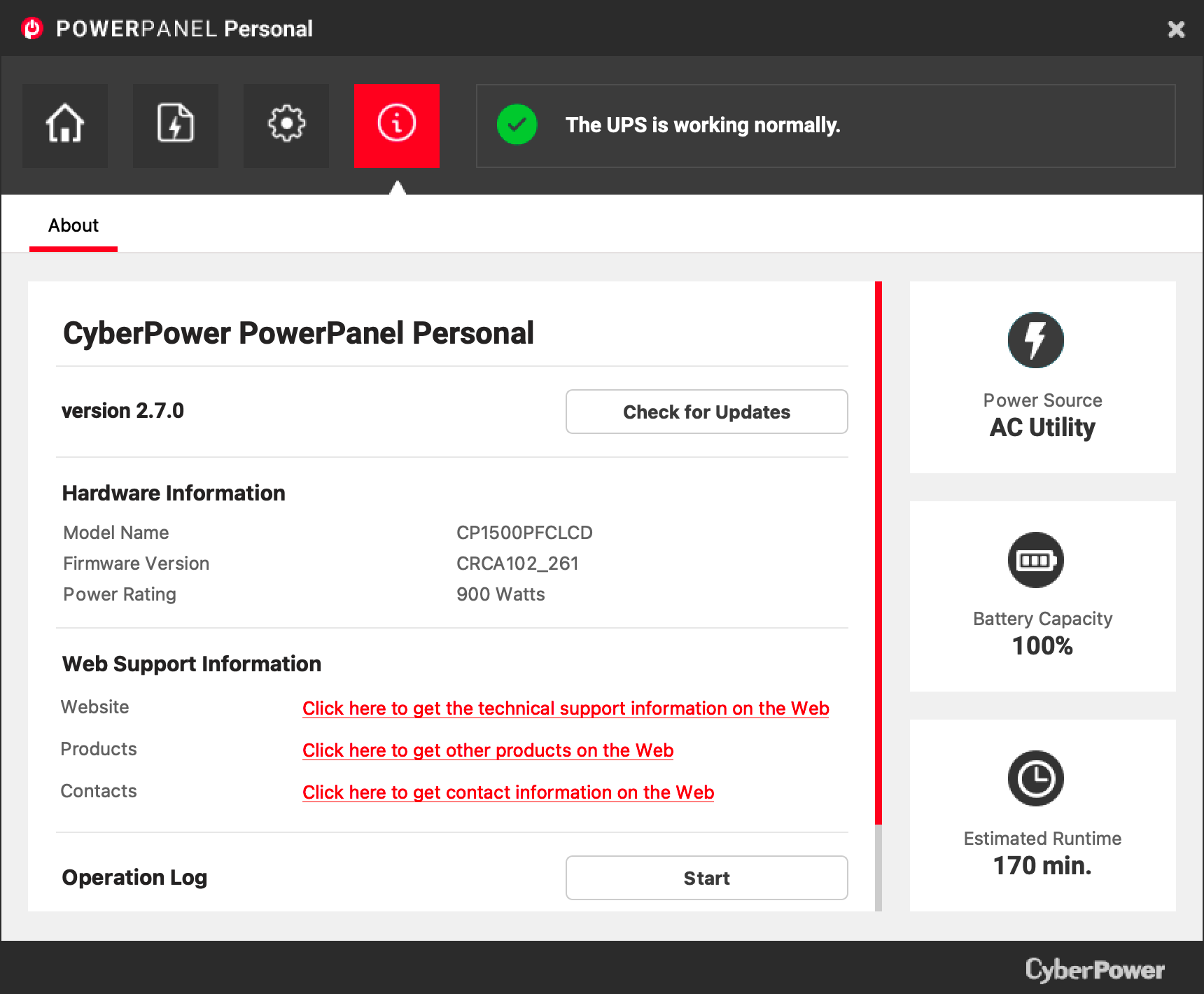Open the other products web link
The image size is (1204, 994).
tap(488, 750)
